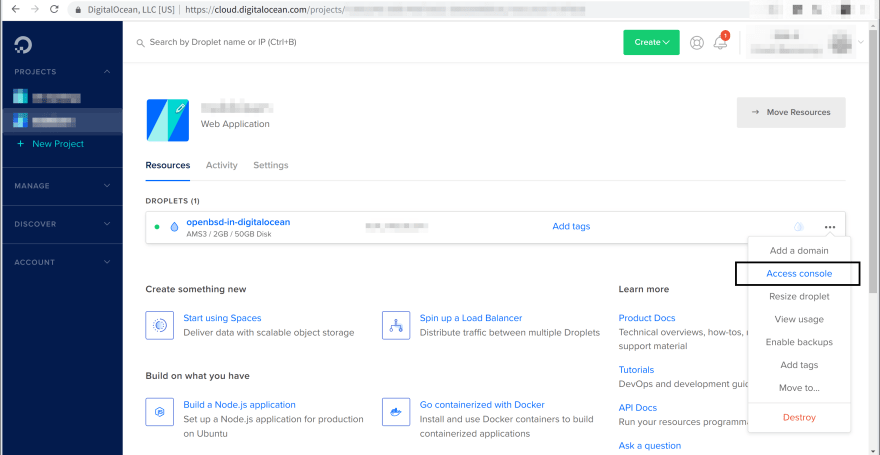This screenshot has height=455, width=880.
Task: Click Add tags link in the droplet row
Action: point(571,226)
